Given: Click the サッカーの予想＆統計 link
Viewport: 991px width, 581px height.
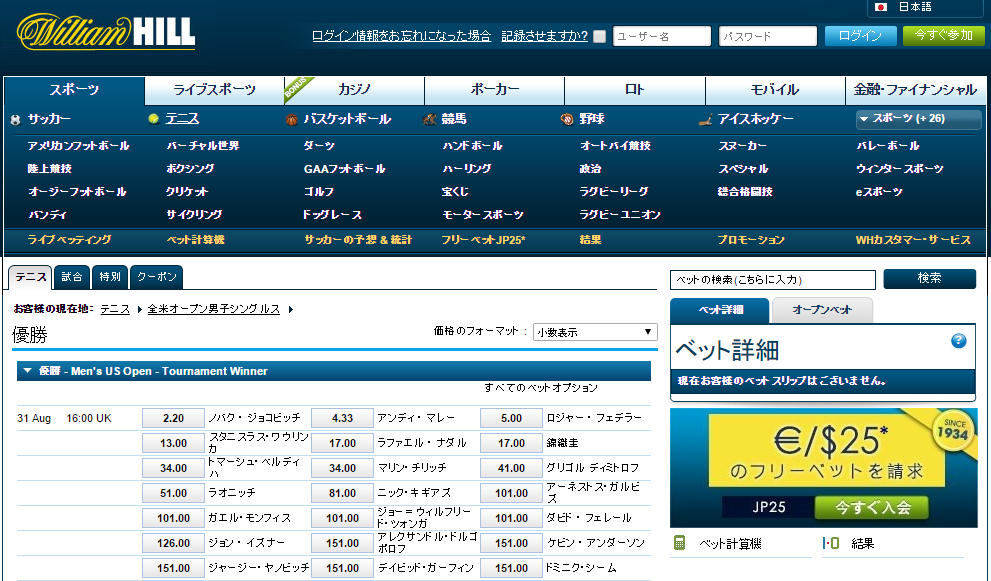Looking at the screenshot, I should (358, 240).
